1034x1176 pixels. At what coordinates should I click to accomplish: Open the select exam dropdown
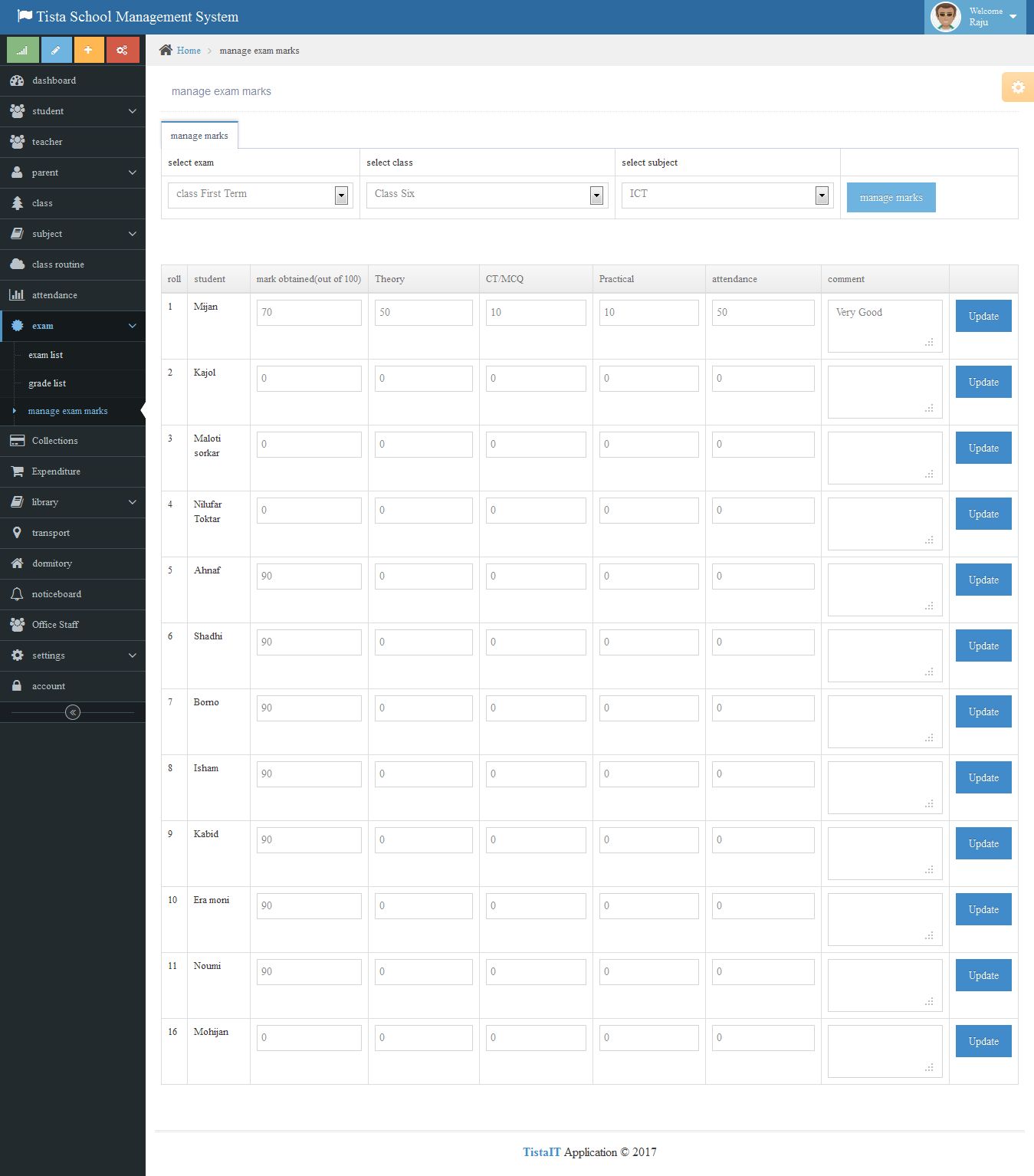coord(261,195)
